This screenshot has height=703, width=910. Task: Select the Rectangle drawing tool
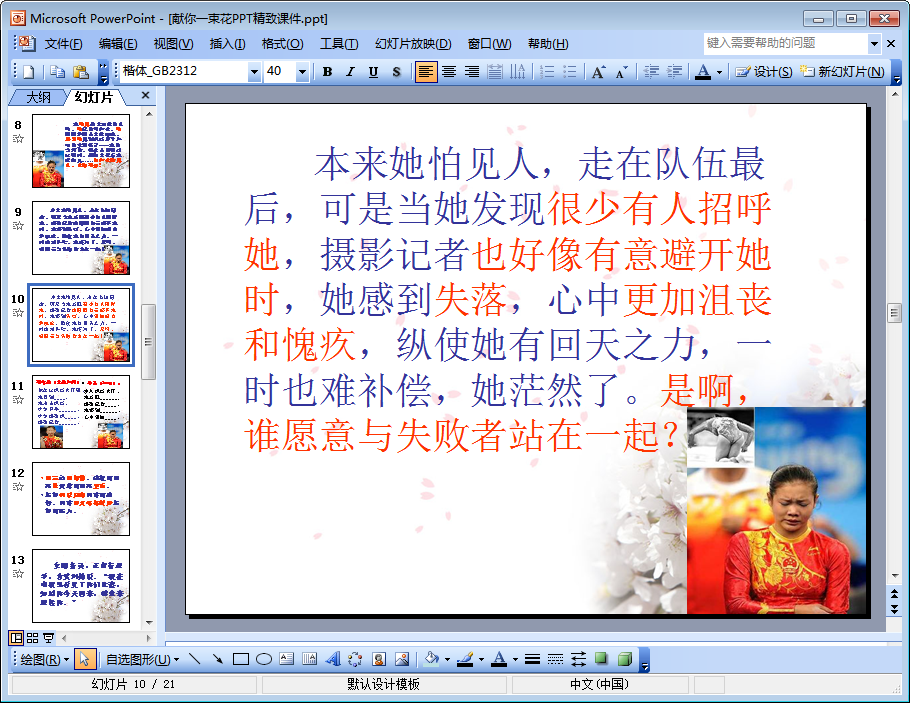241,659
